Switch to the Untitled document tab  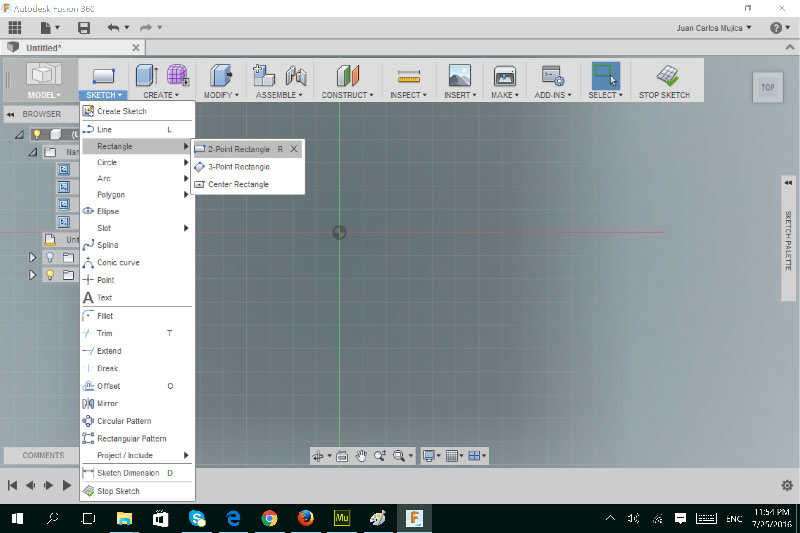72,47
